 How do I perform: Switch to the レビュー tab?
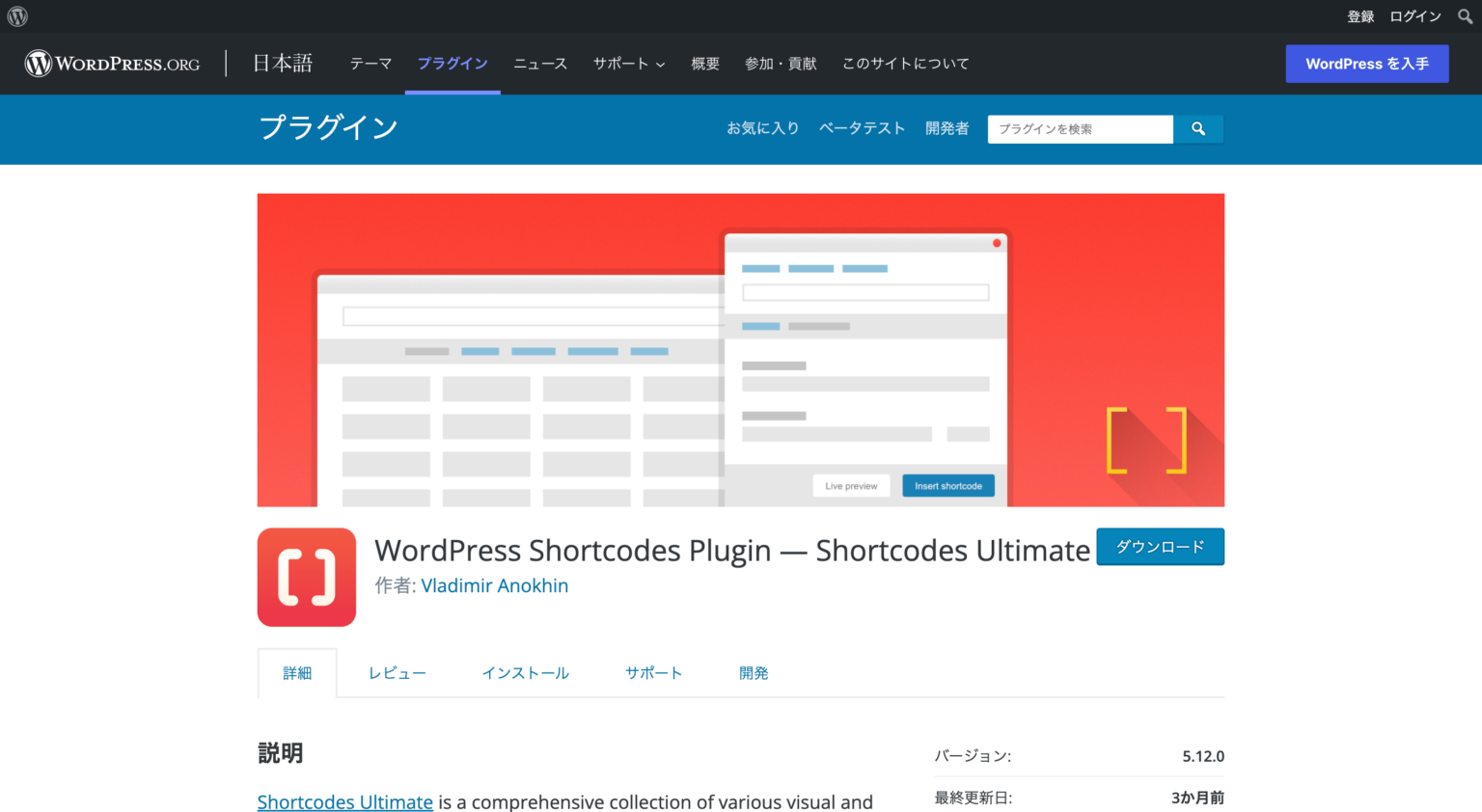[x=397, y=672]
